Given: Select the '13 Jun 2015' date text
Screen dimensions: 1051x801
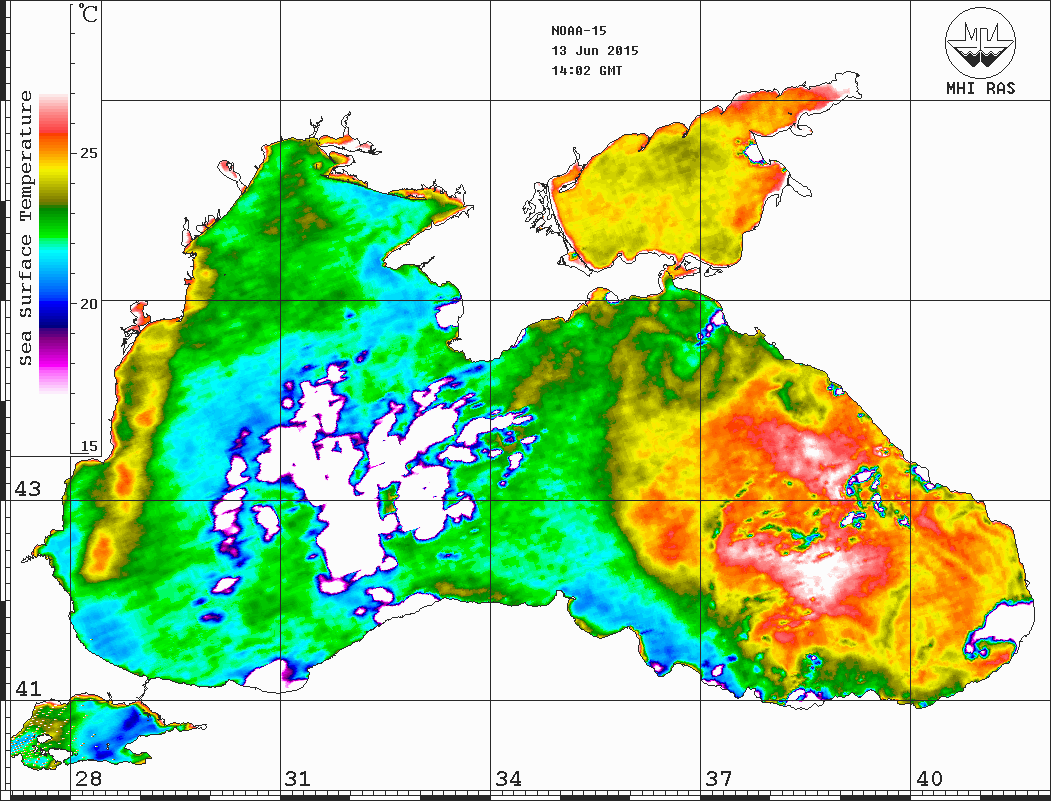Looking at the screenshot, I should 595,51.
